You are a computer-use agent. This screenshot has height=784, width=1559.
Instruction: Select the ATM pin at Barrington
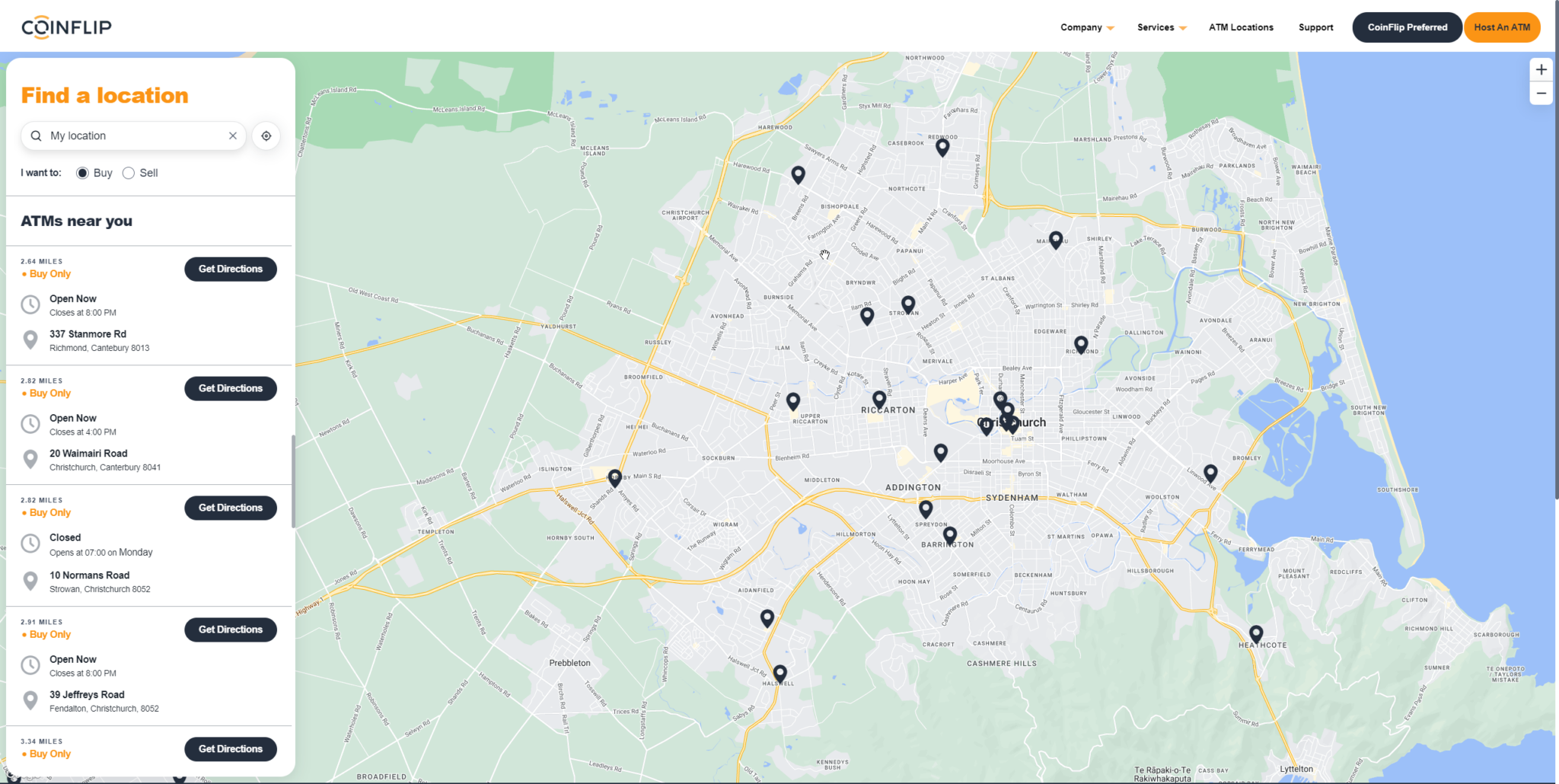point(950,535)
